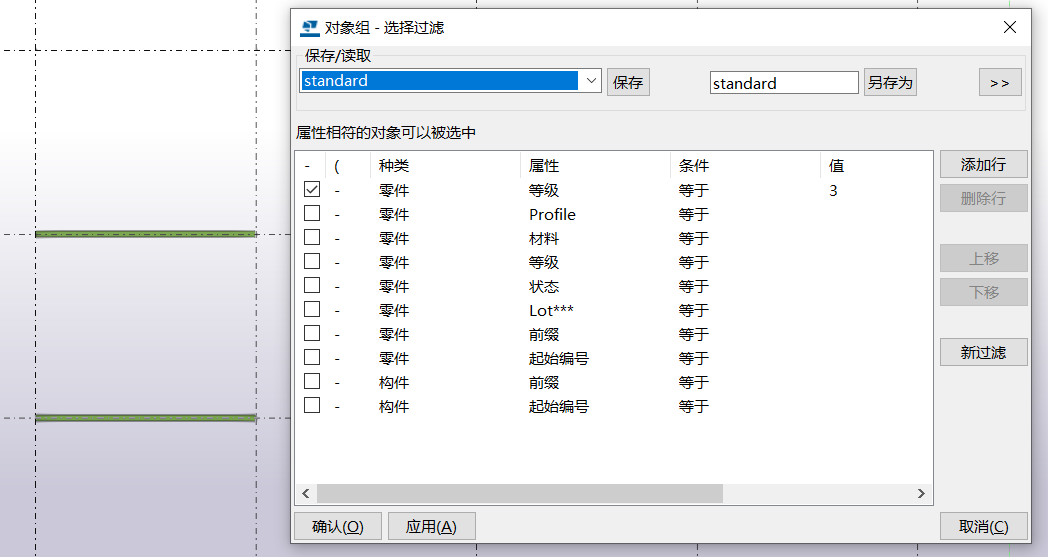Click the 种类 column header
1048x557 pixels.
[393, 166]
